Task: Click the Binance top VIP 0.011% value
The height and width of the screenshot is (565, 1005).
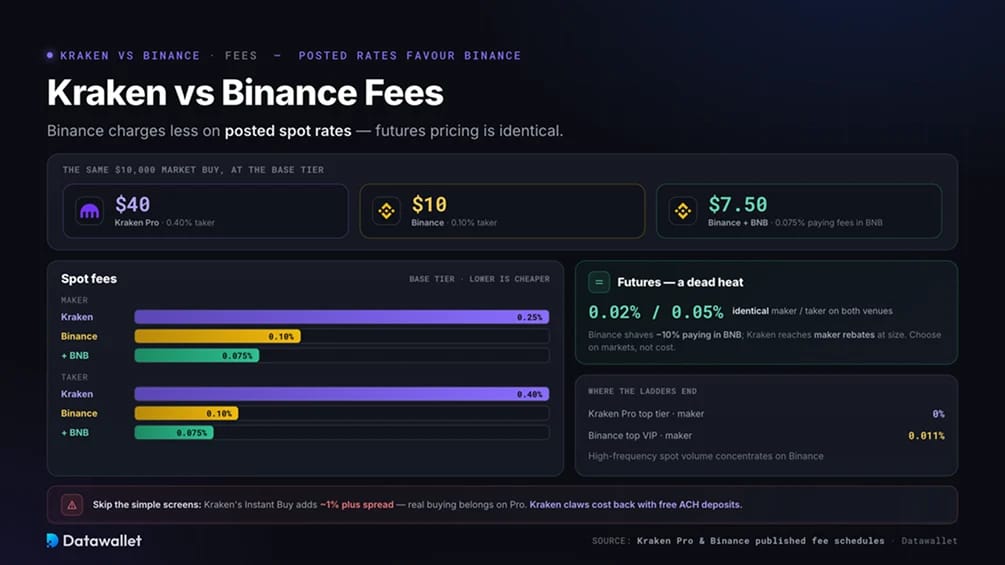Action: [926, 436]
